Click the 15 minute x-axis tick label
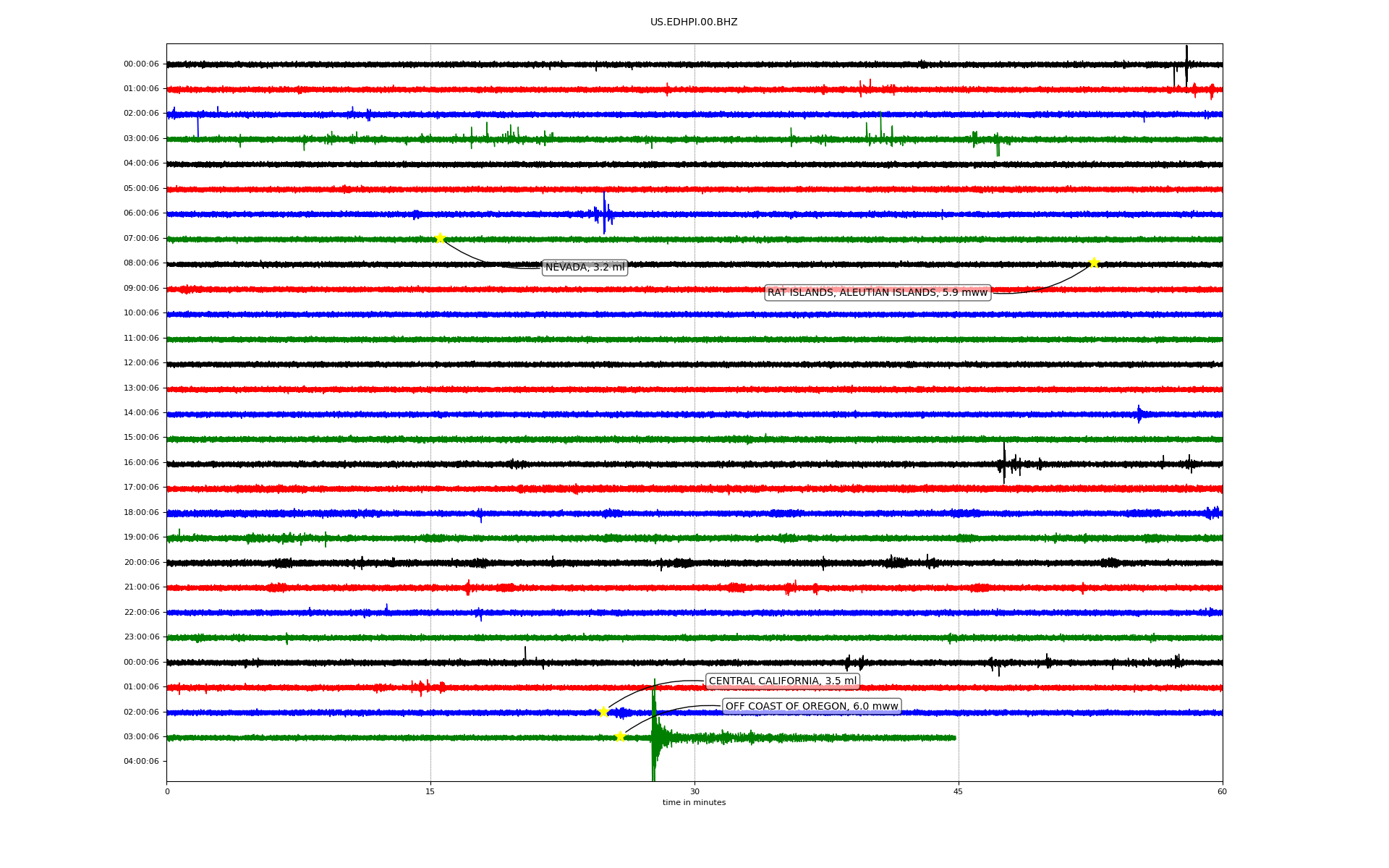The image size is (1389, 868). tap(430, 791)
